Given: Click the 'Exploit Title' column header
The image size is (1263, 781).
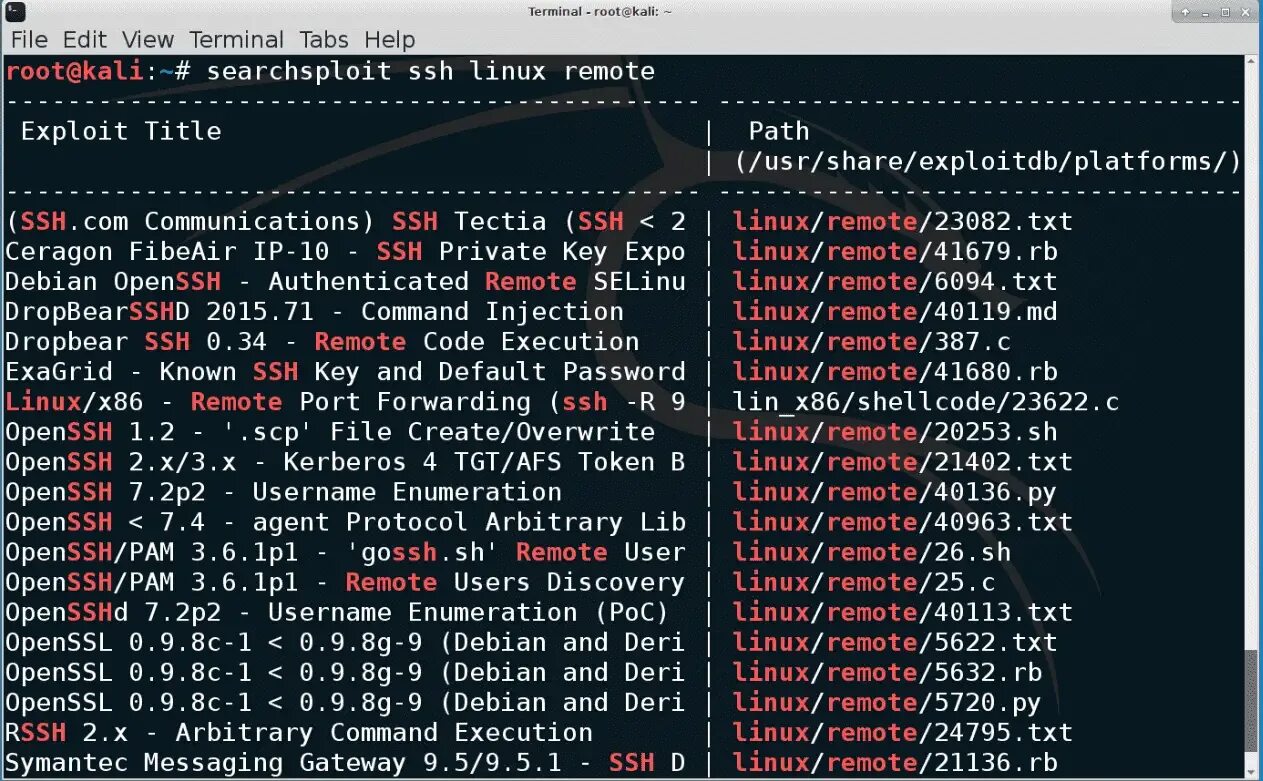Looking at the screenshot, I should point(121,131).
